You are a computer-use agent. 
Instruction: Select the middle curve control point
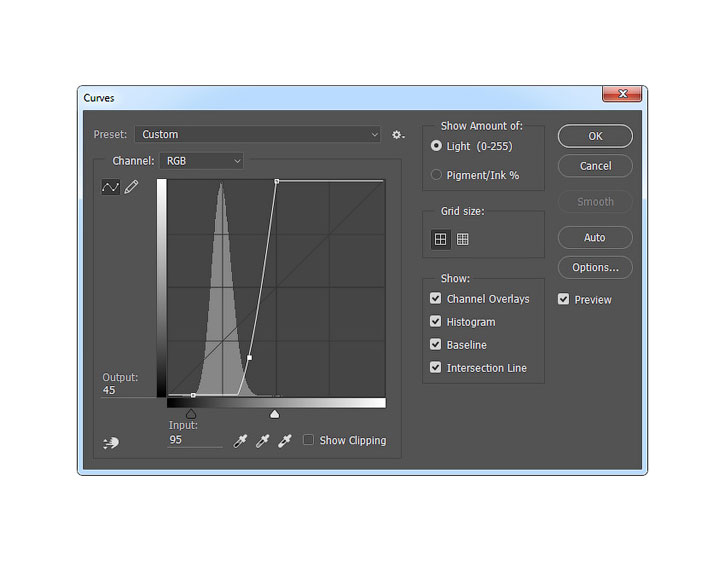pos(250,358)
